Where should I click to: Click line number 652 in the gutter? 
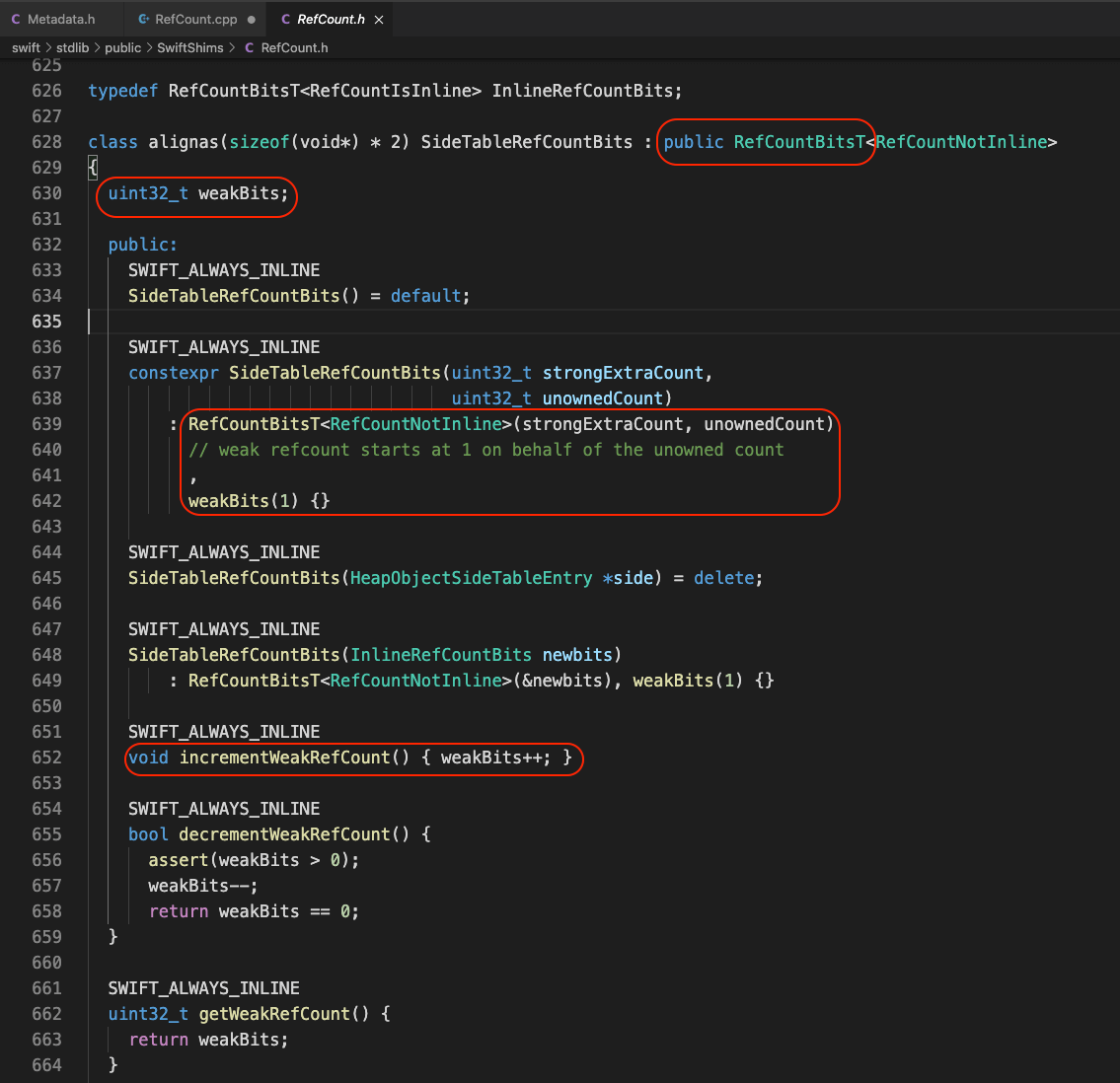46,758
